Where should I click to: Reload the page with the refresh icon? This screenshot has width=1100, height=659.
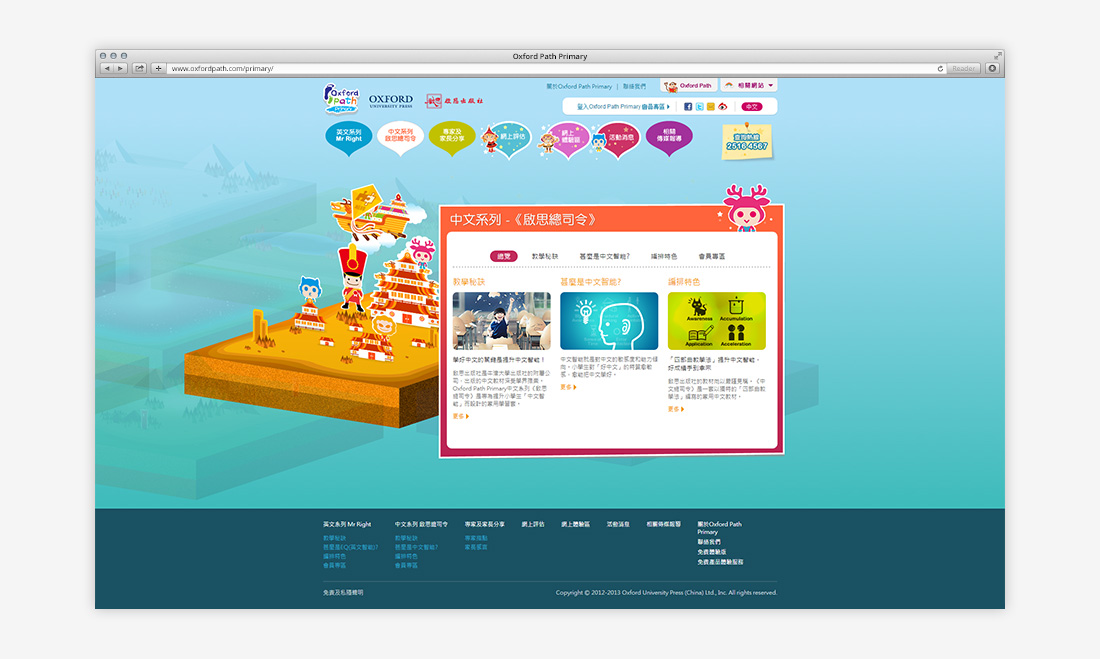[940, 69]
